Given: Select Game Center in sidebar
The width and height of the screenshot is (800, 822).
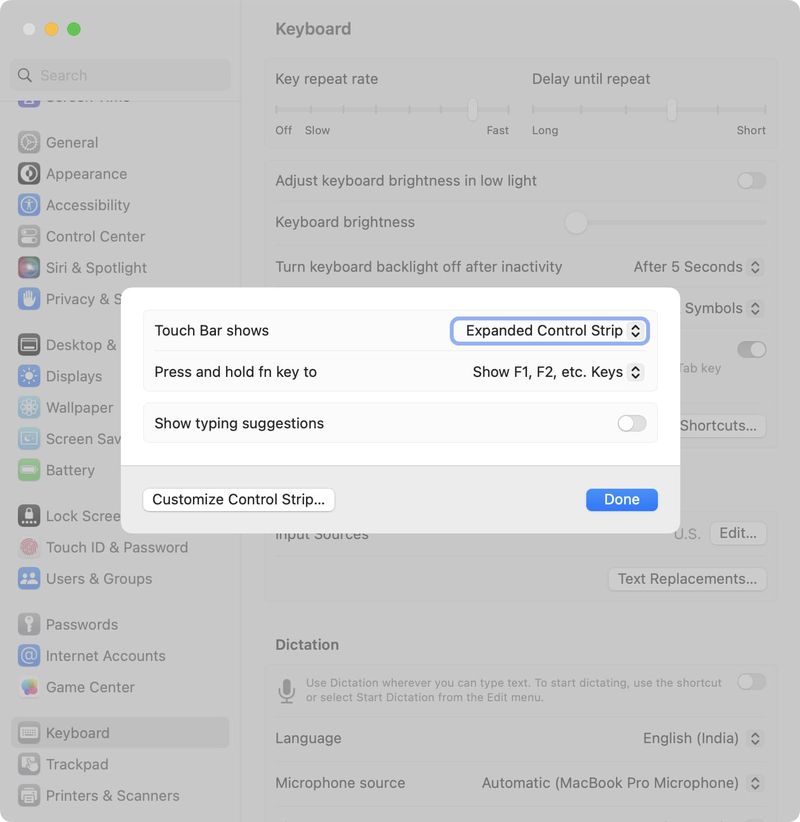Looking at the screenshot, I should pyautogui.click(x=121, y=687).
